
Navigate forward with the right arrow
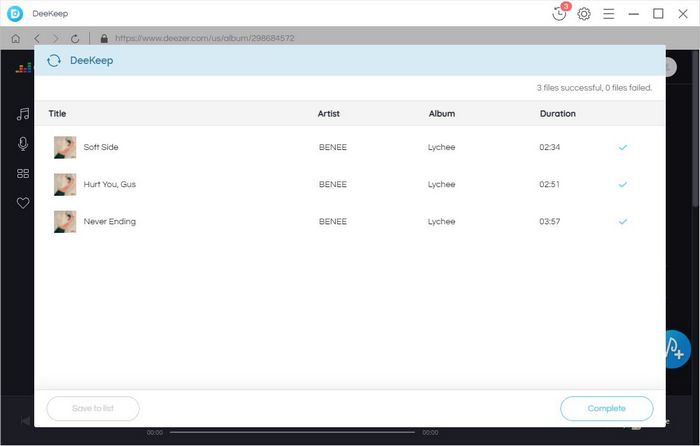56,38
